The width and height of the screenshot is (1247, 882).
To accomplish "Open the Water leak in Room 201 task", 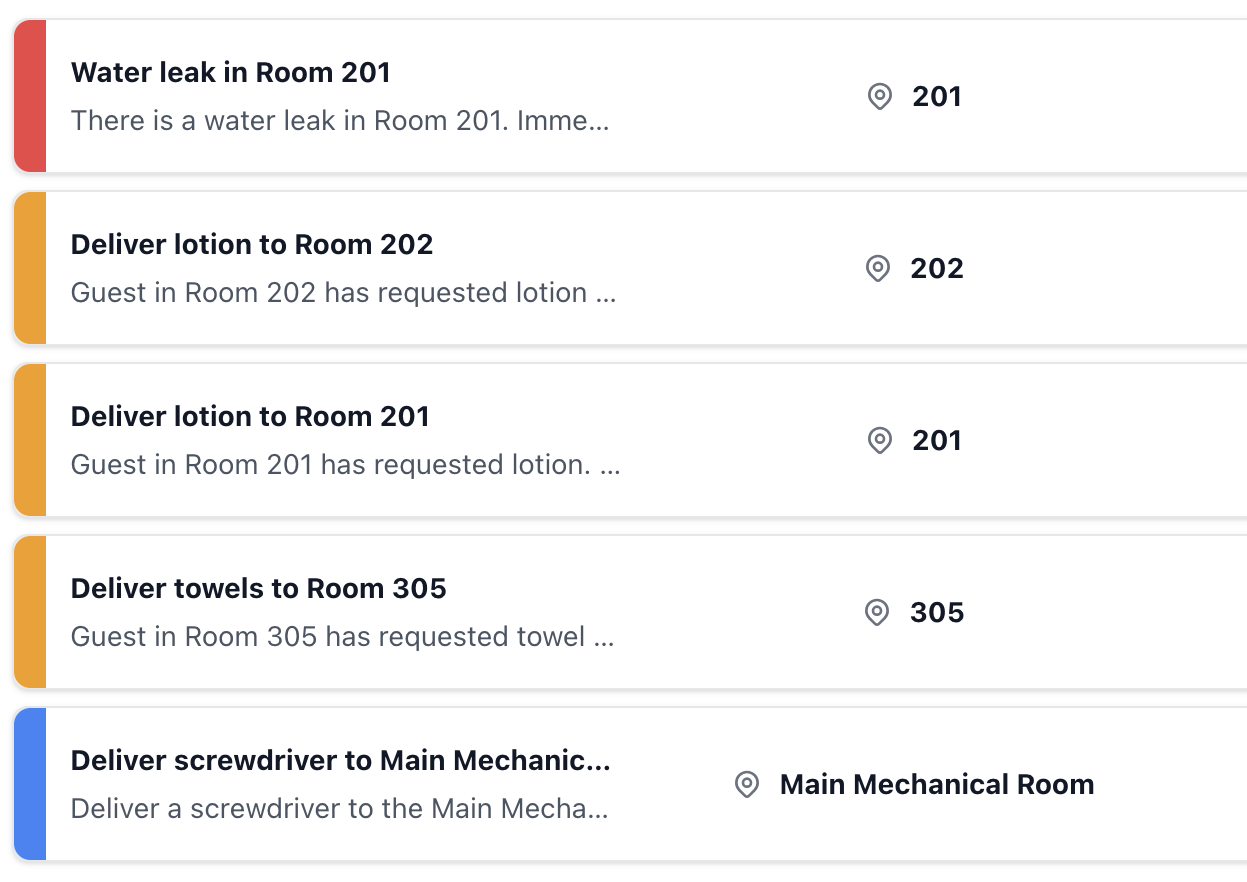I will click(231, 72).
